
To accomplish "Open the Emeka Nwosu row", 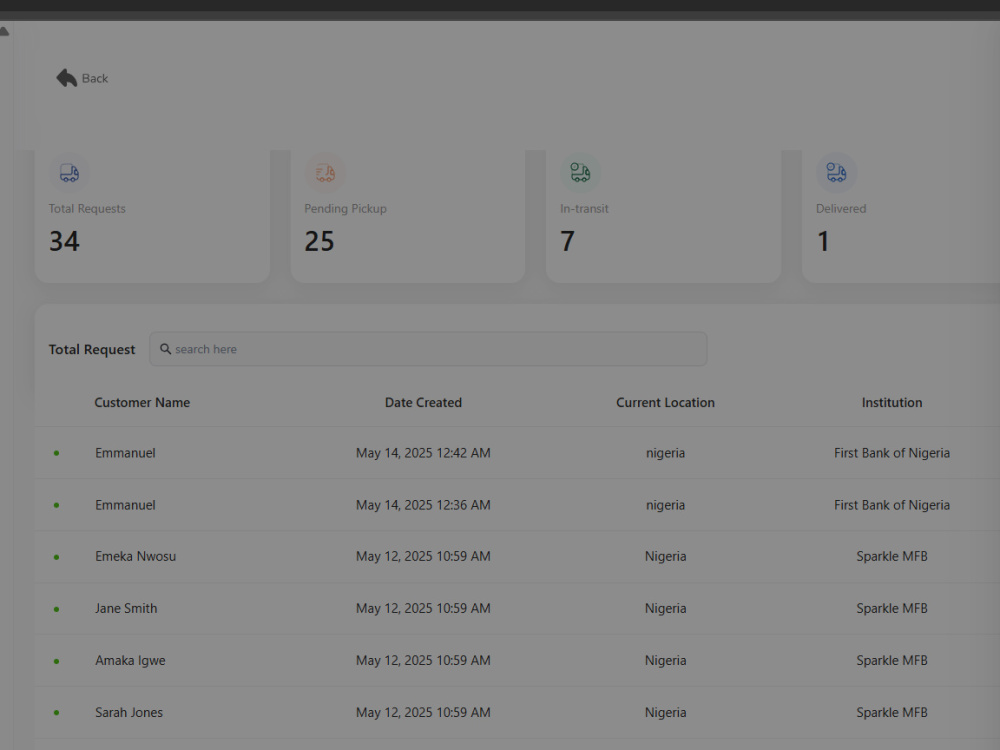I will click(517, 557).
